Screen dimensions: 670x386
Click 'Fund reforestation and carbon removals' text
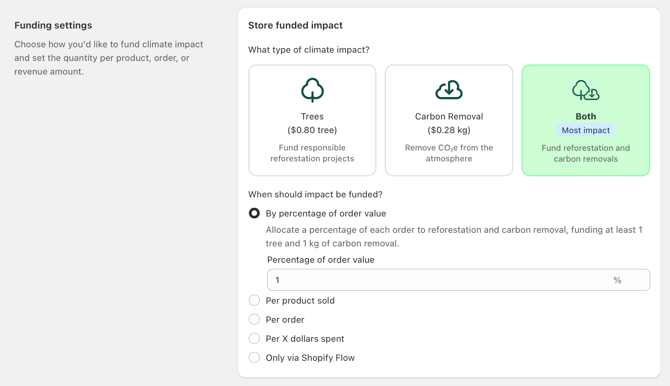tap(586, 153)
